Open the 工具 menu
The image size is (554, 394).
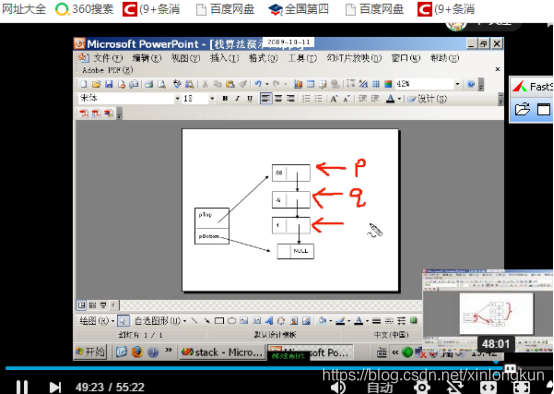pyautogui.click(x=302, y=58)
